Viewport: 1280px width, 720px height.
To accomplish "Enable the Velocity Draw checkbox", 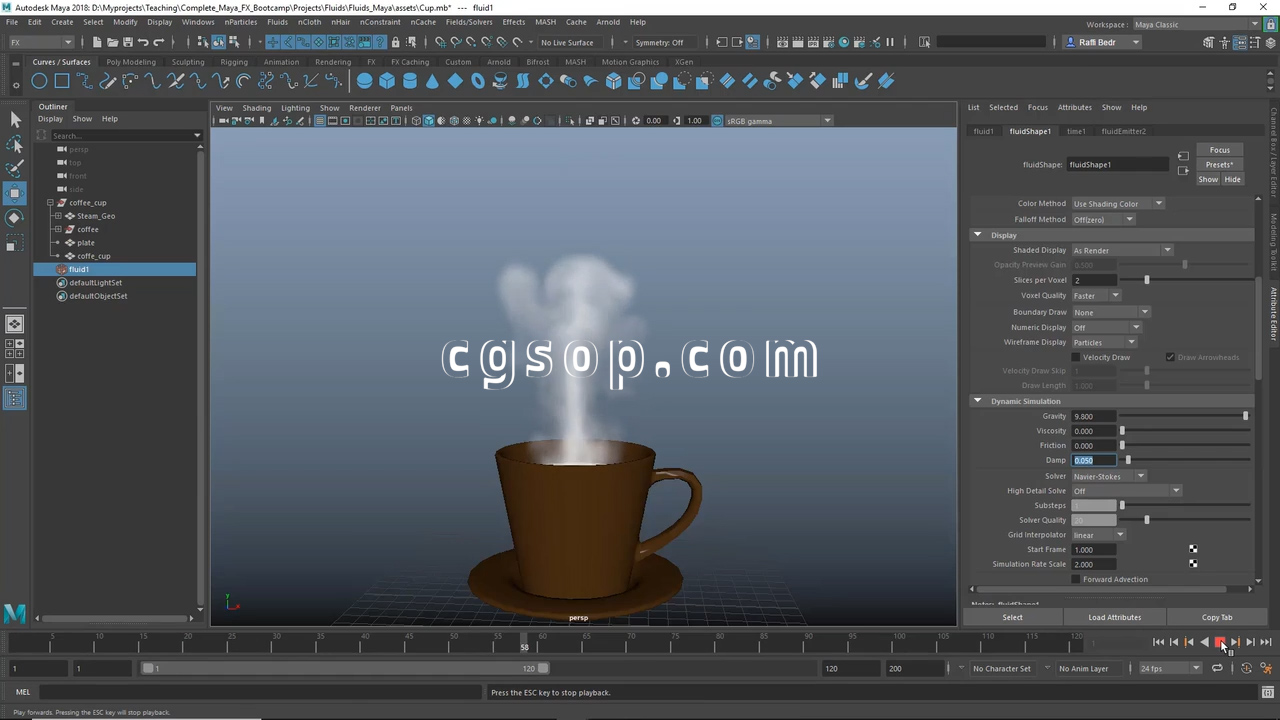I will 1076,357.
